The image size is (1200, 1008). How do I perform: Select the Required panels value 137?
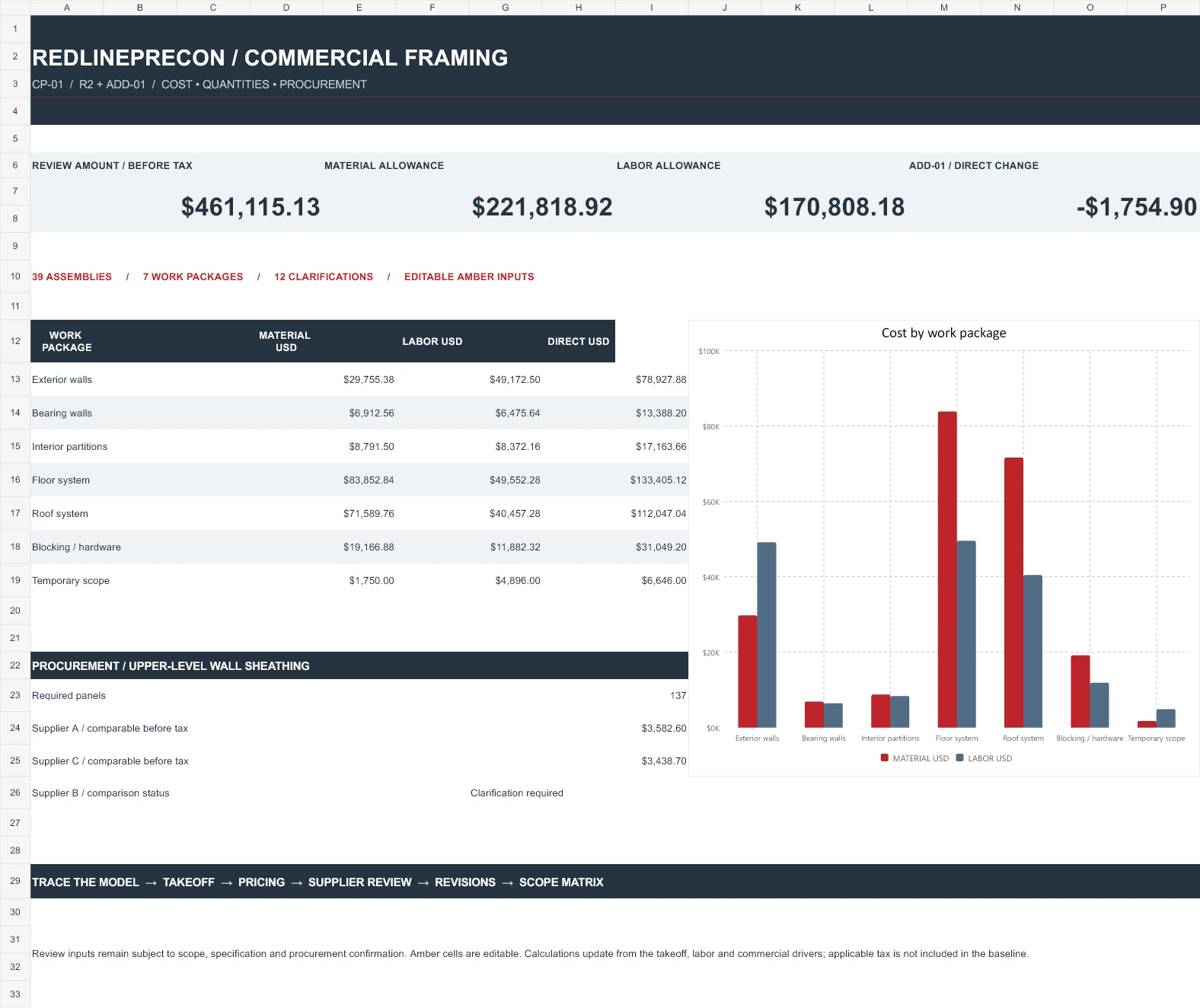pyautogui.click(x=678, y=696)
